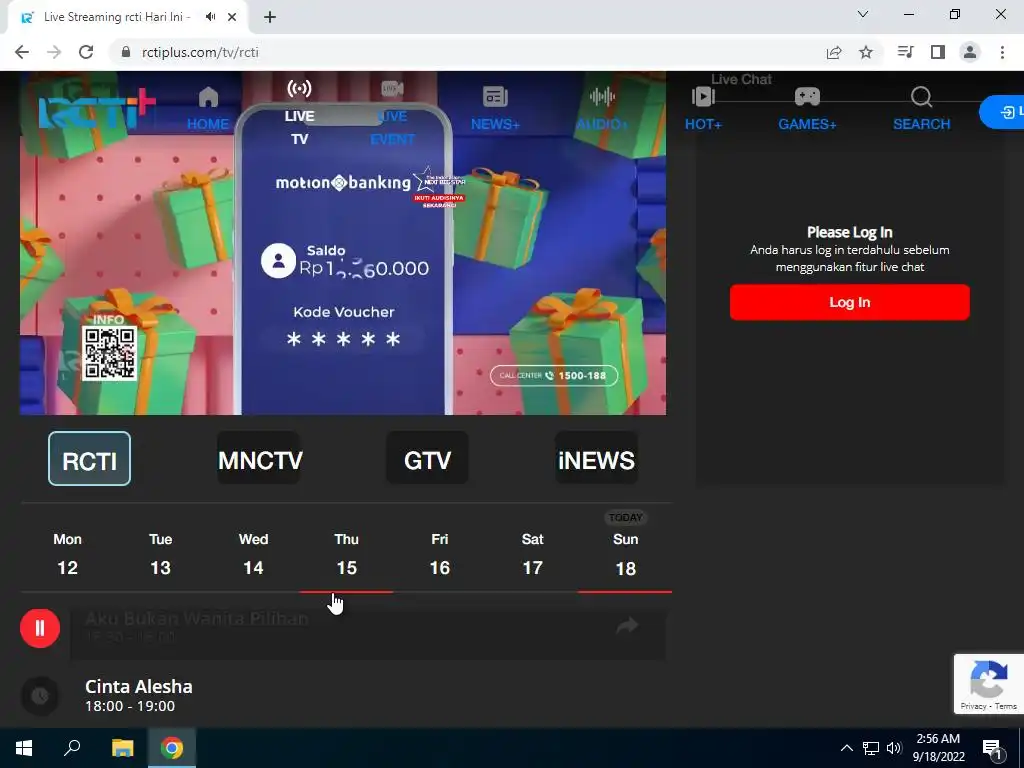Screen dimensions: 1024x768
Task: Click the live video player
Action: 343,243
